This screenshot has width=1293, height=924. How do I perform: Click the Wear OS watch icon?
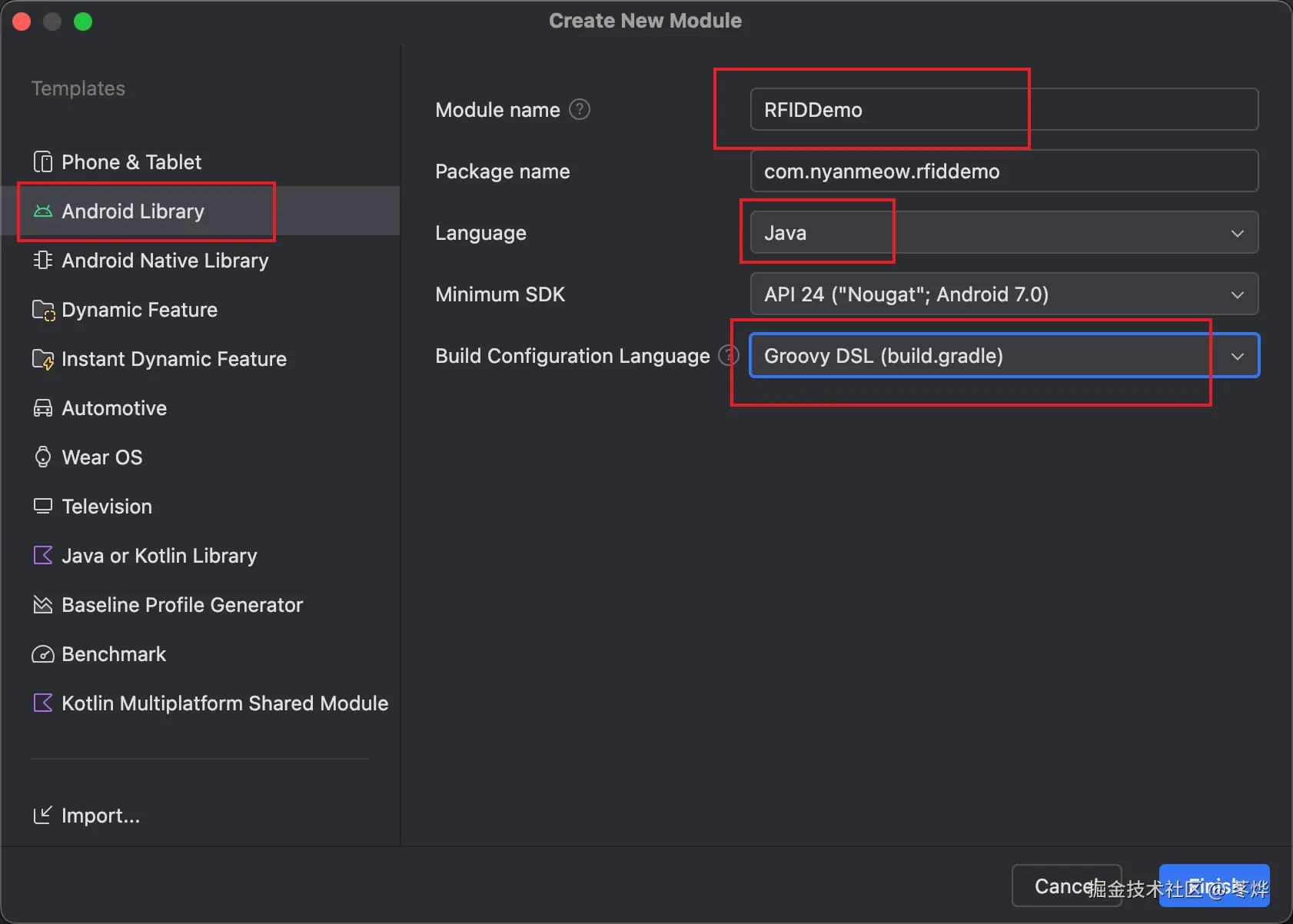pyautogui.click(x=43, y=457)
